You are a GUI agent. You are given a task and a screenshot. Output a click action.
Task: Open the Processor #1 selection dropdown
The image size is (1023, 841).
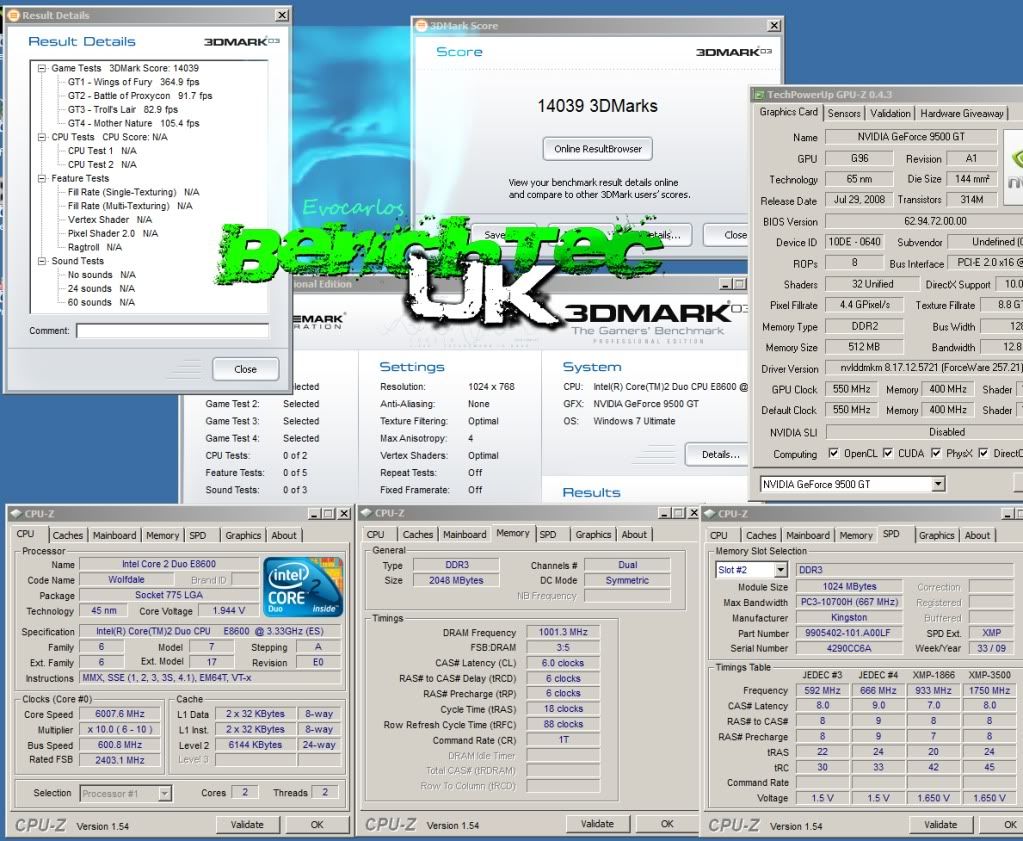coord(164,793)
